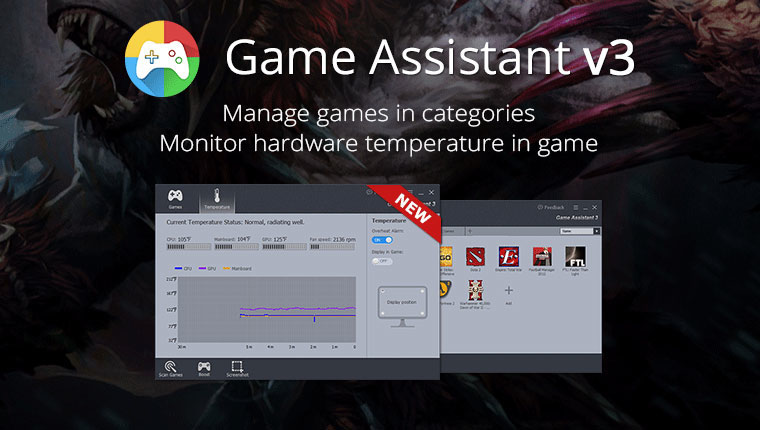Click the Current Temperature Status text
This screenshot has height=430, width=760.
(x=235, y=222)
